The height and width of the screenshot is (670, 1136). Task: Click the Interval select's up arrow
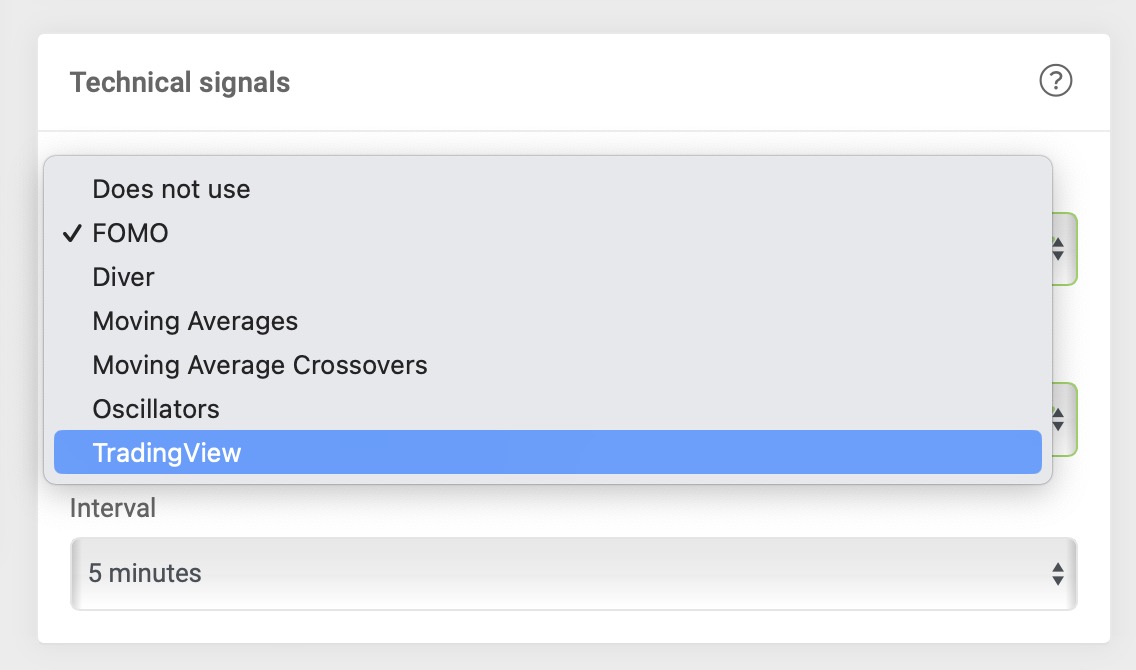pos(1058,567)
